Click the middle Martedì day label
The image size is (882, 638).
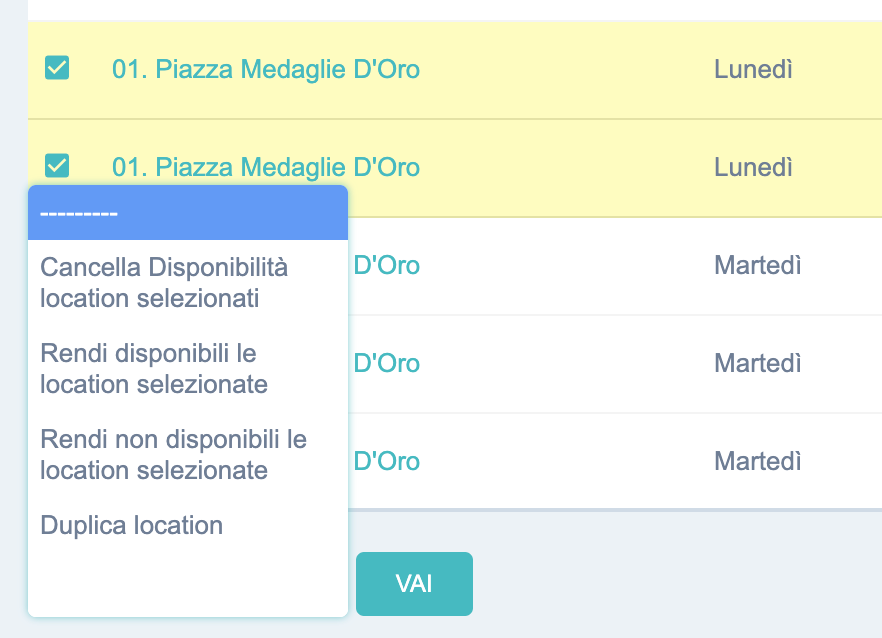(757, 364)
